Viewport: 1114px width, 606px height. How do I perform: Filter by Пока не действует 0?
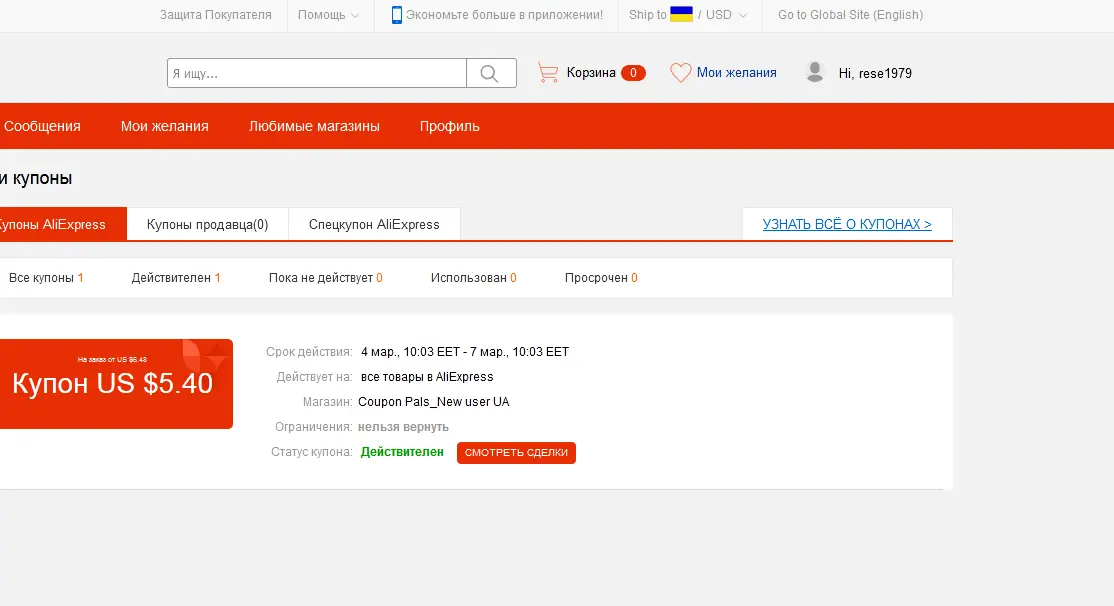point(325,278)
